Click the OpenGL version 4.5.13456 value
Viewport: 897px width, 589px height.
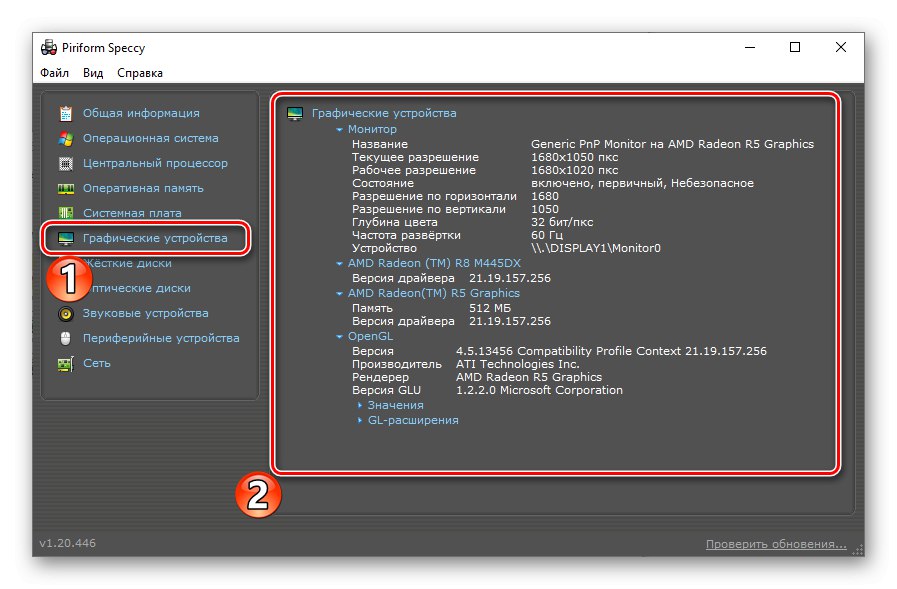tap(611, 351)
